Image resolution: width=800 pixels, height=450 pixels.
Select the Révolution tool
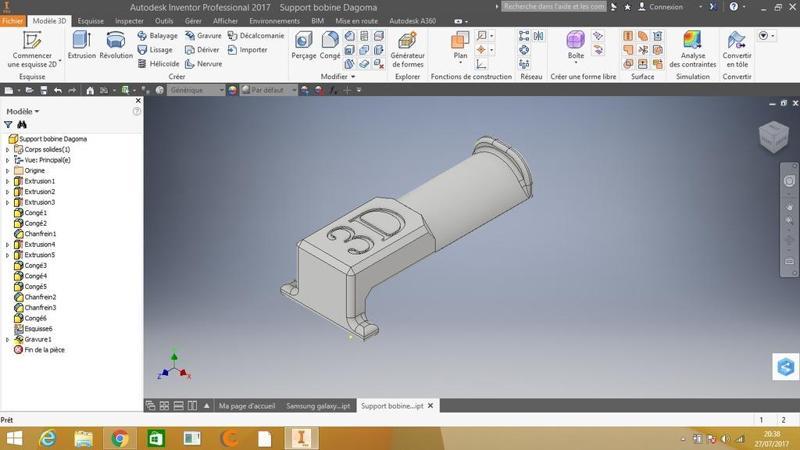coord(116,45)
